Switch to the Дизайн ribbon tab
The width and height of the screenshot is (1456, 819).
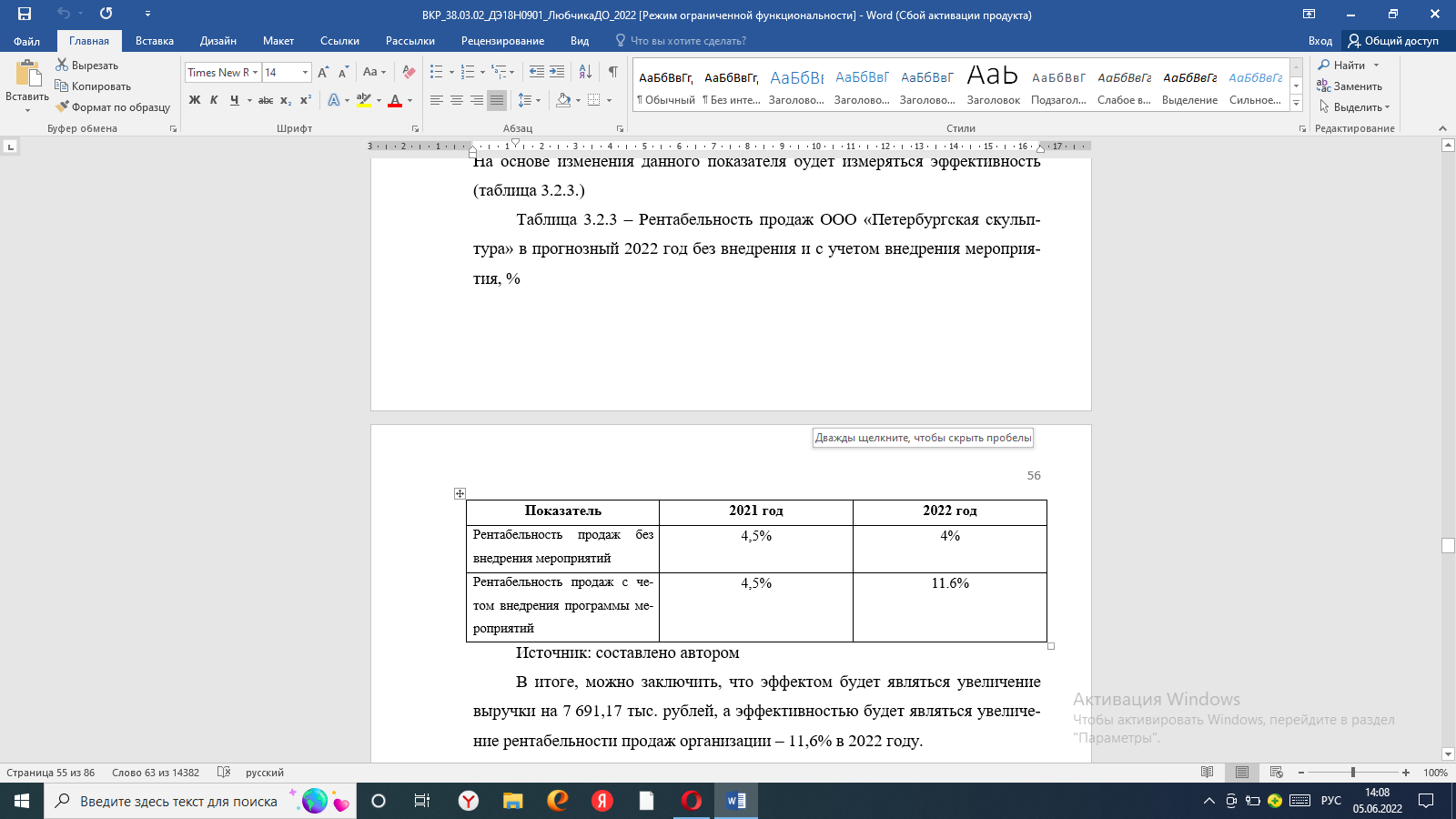(218, 41)
